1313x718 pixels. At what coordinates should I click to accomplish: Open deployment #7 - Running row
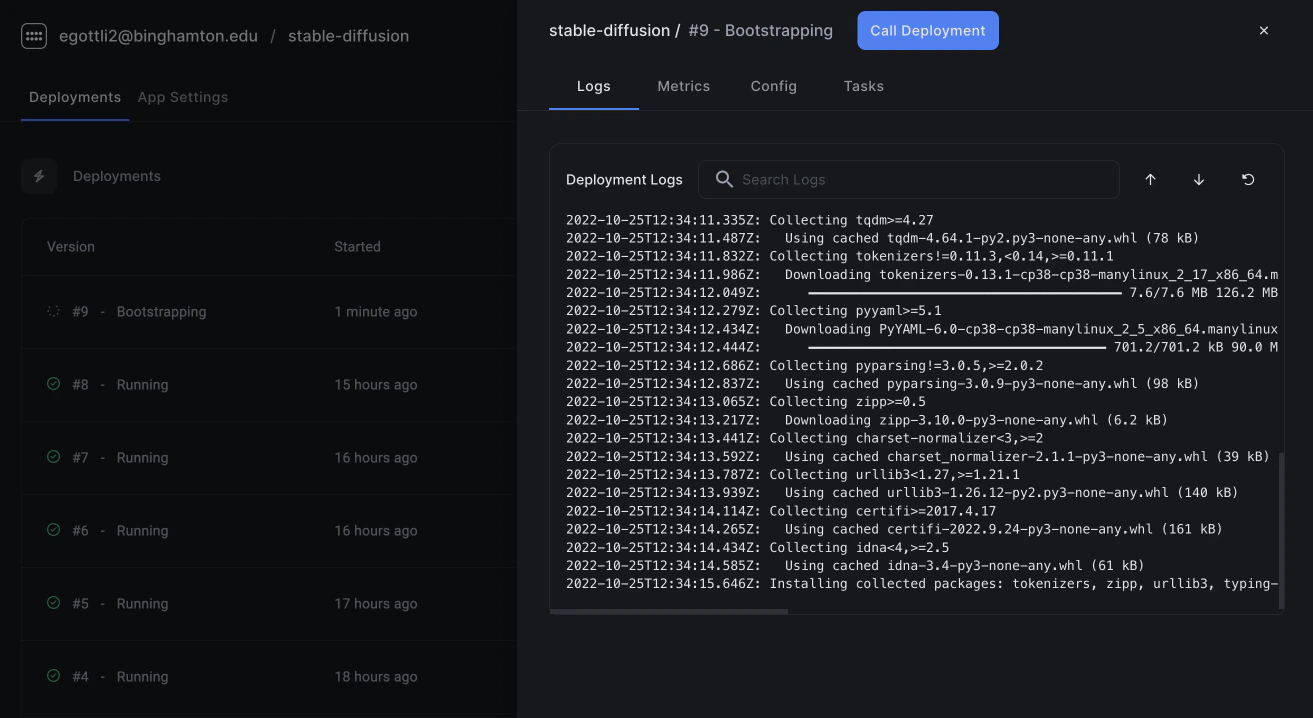point(268,458)
